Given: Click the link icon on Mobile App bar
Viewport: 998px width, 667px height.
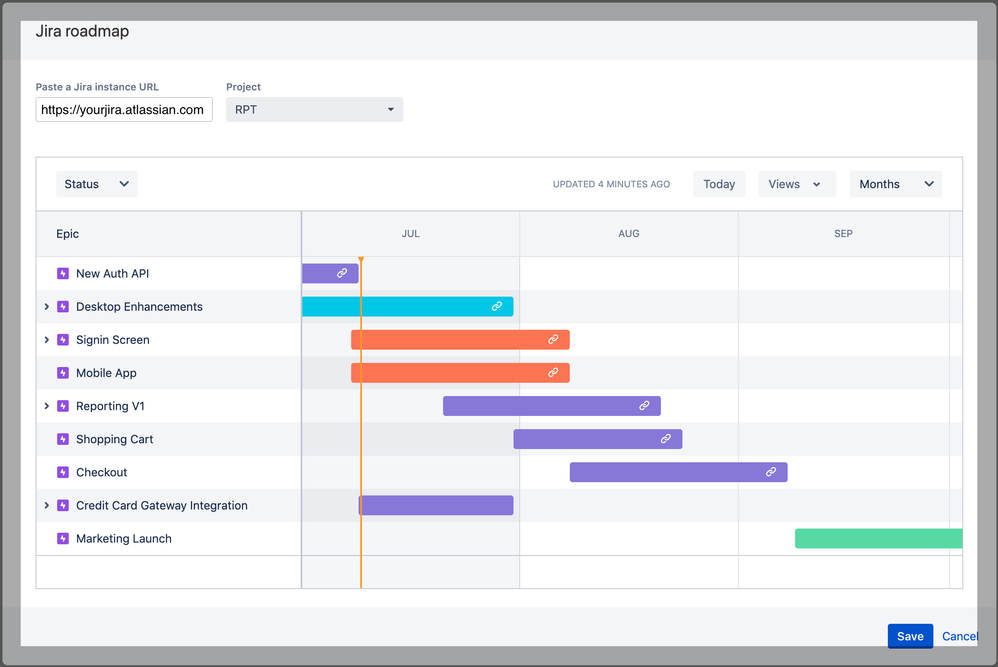Looking at the screenshot, I should 553,372.
